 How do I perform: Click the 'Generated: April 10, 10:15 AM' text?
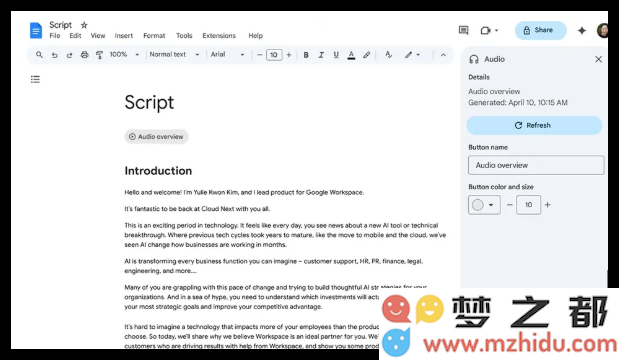[x=518, y=103]
